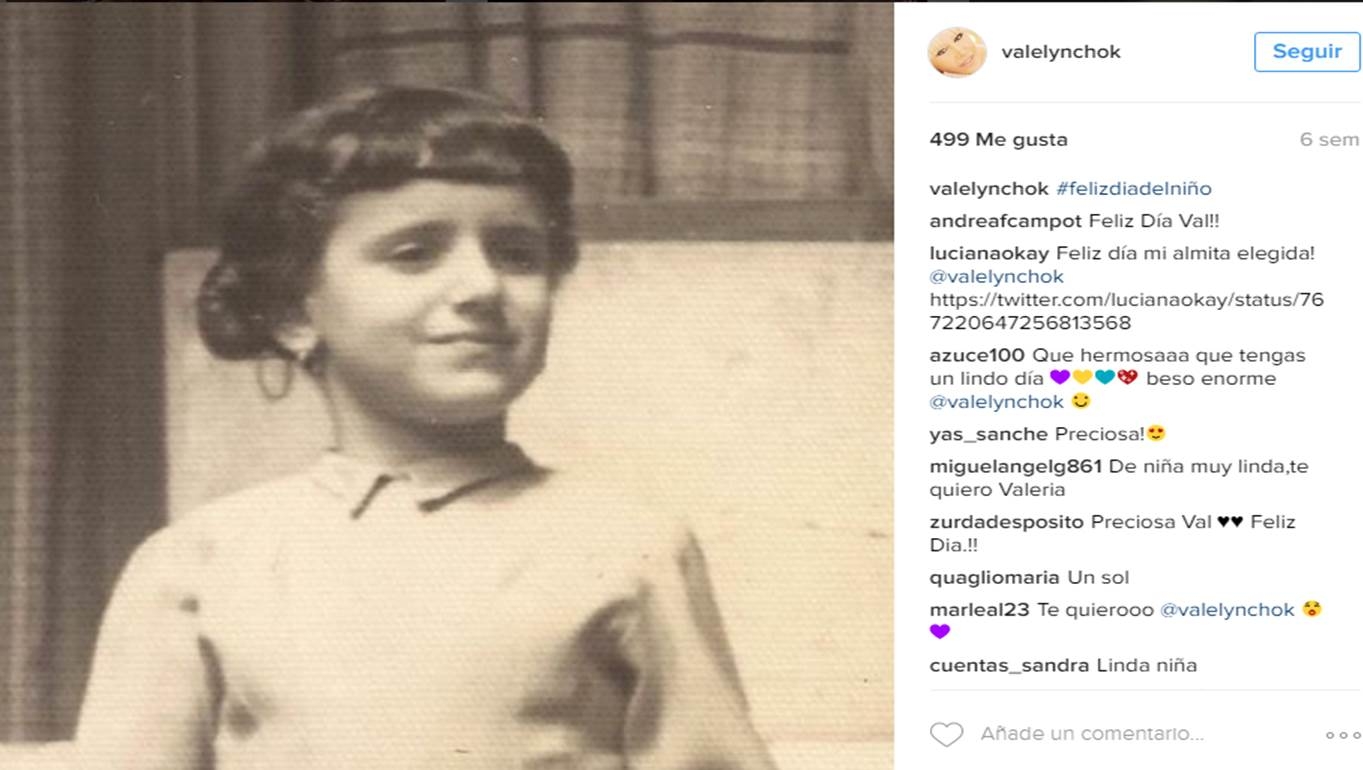Viewport: 1363px width, 770px height.
Task: Open @valelynchok mention in marleal23's comment
Action: tap(1227, 610)
